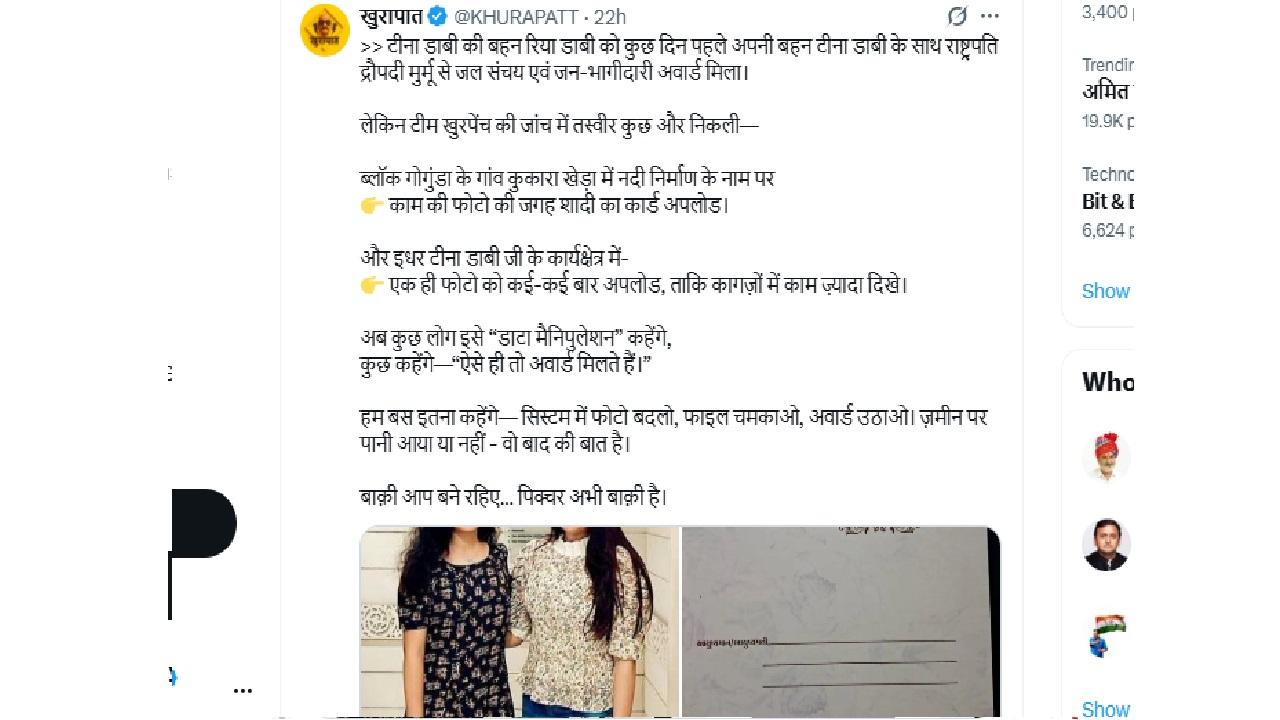Expand trends with Show more link
Image resolution: width=1280 pixels, height=720 pixels.
coord(1106,291)
